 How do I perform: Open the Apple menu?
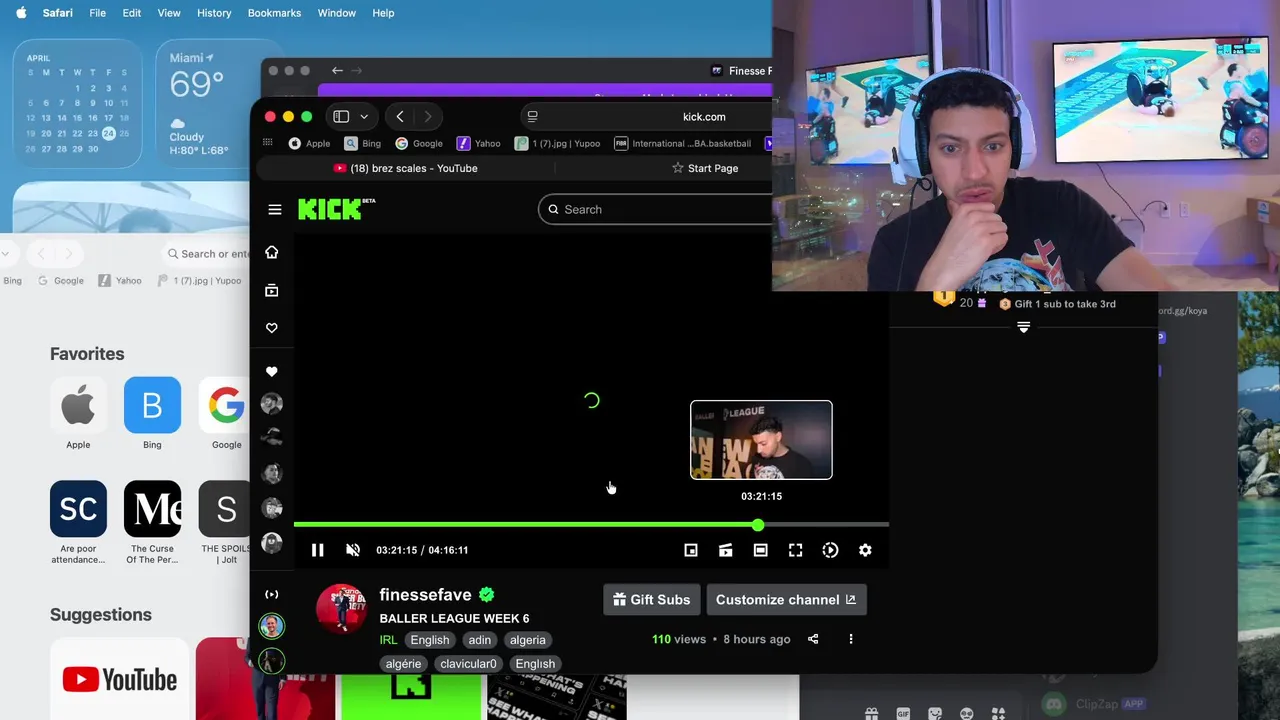pyautogui.click(x=21, y=13)
